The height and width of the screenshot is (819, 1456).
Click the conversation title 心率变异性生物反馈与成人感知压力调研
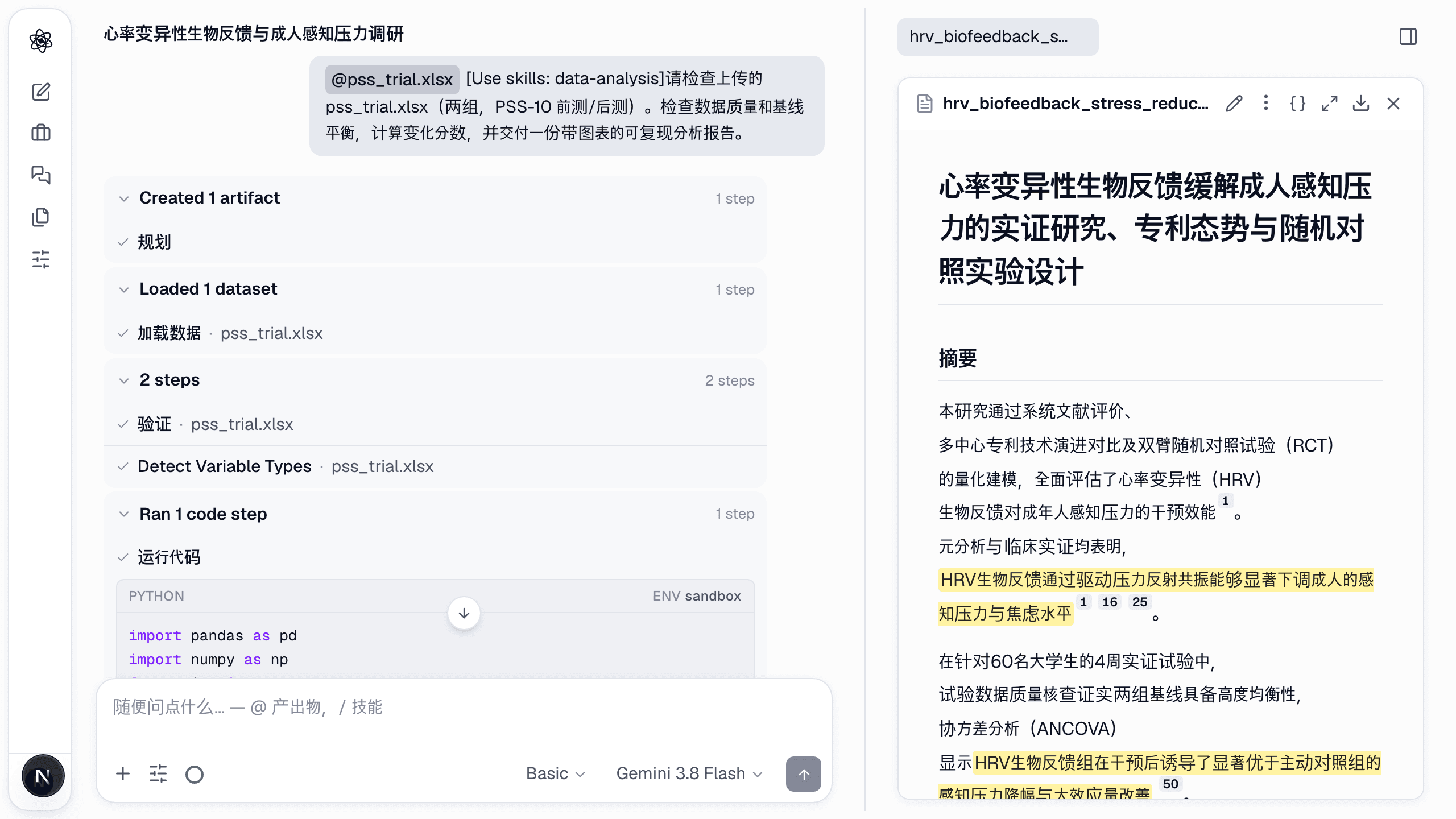pos(254,34)
